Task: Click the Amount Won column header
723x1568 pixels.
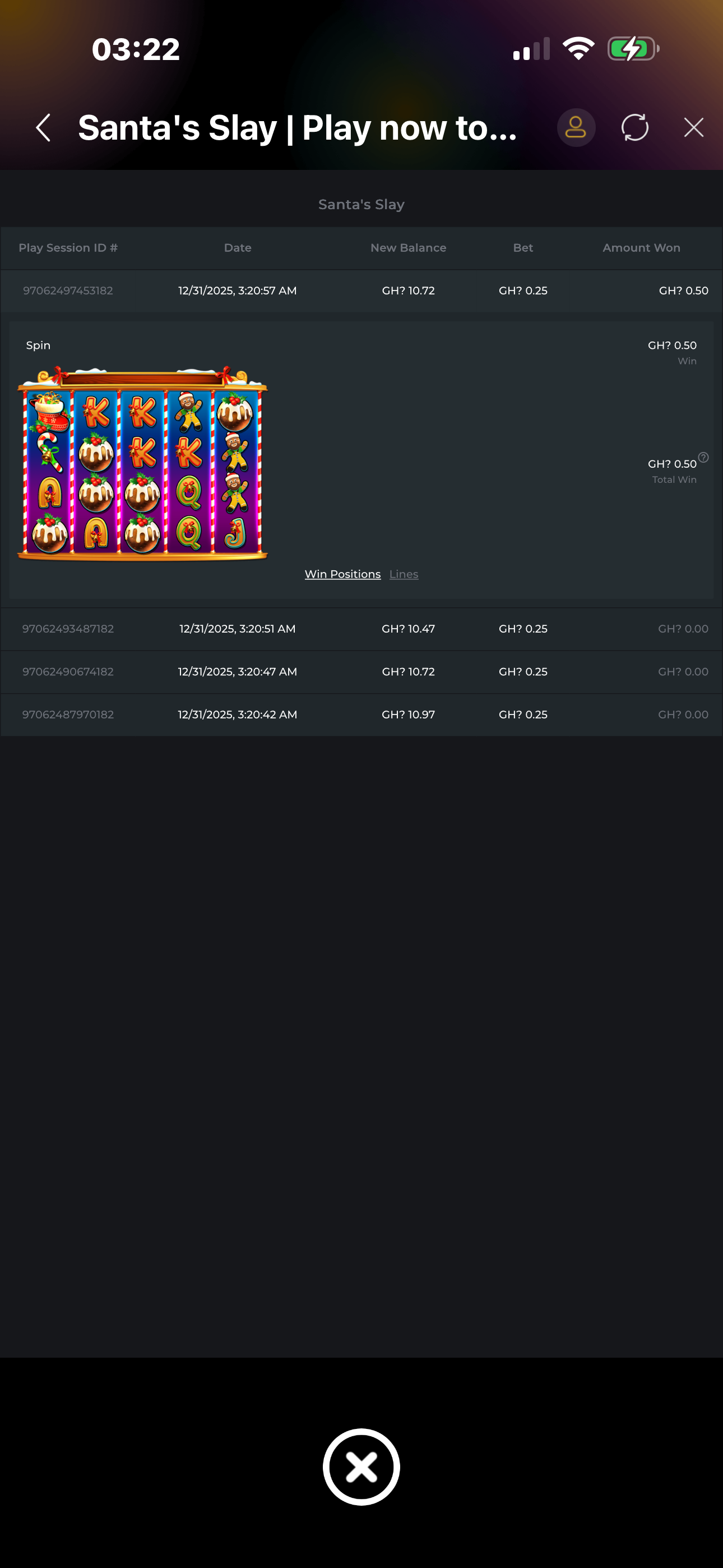Action: tap(641, 248)
